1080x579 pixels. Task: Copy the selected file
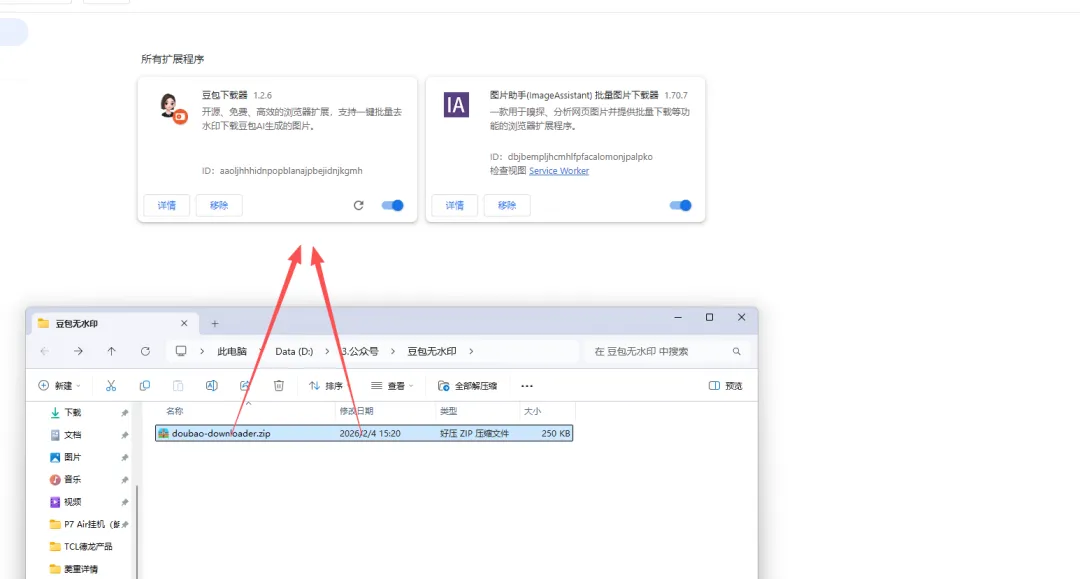point(145,386)
